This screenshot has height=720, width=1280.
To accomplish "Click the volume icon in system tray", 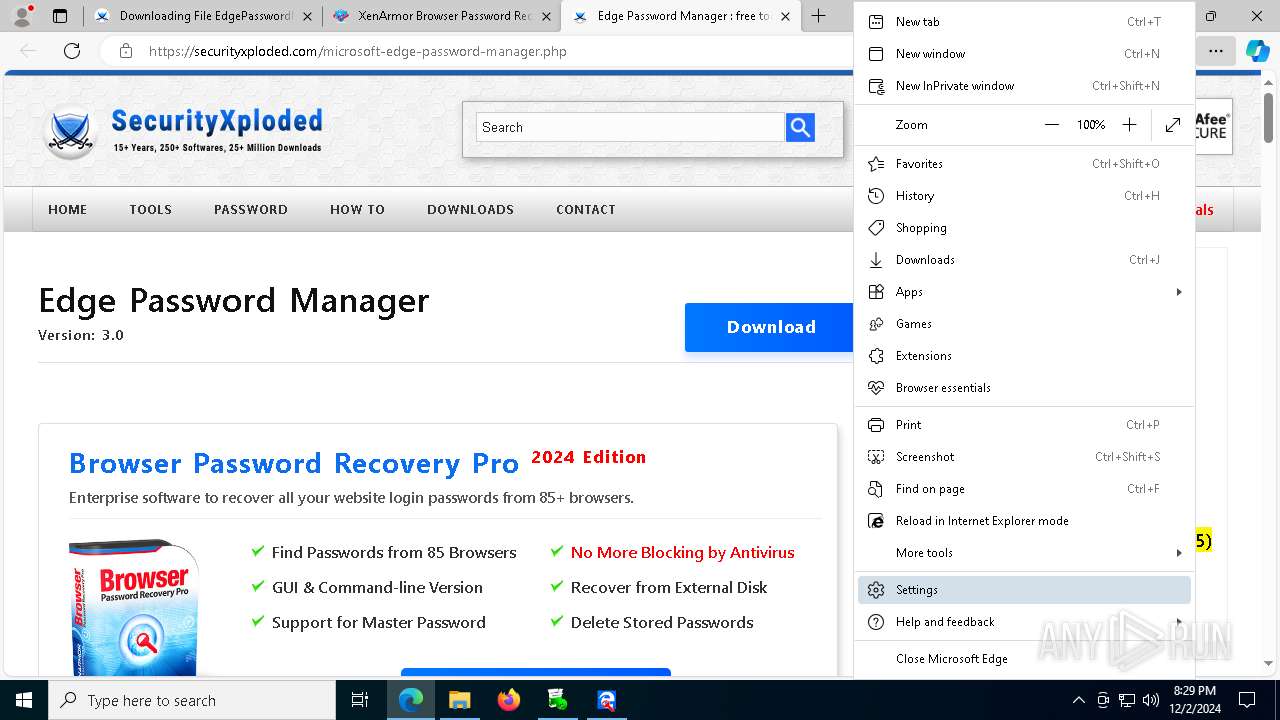I will point(1150,700).
